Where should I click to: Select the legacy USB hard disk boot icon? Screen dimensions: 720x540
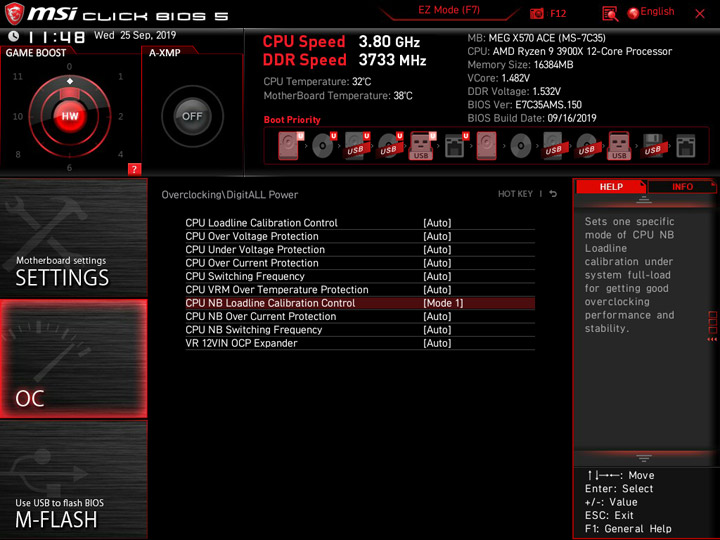[x=553, y=146]
